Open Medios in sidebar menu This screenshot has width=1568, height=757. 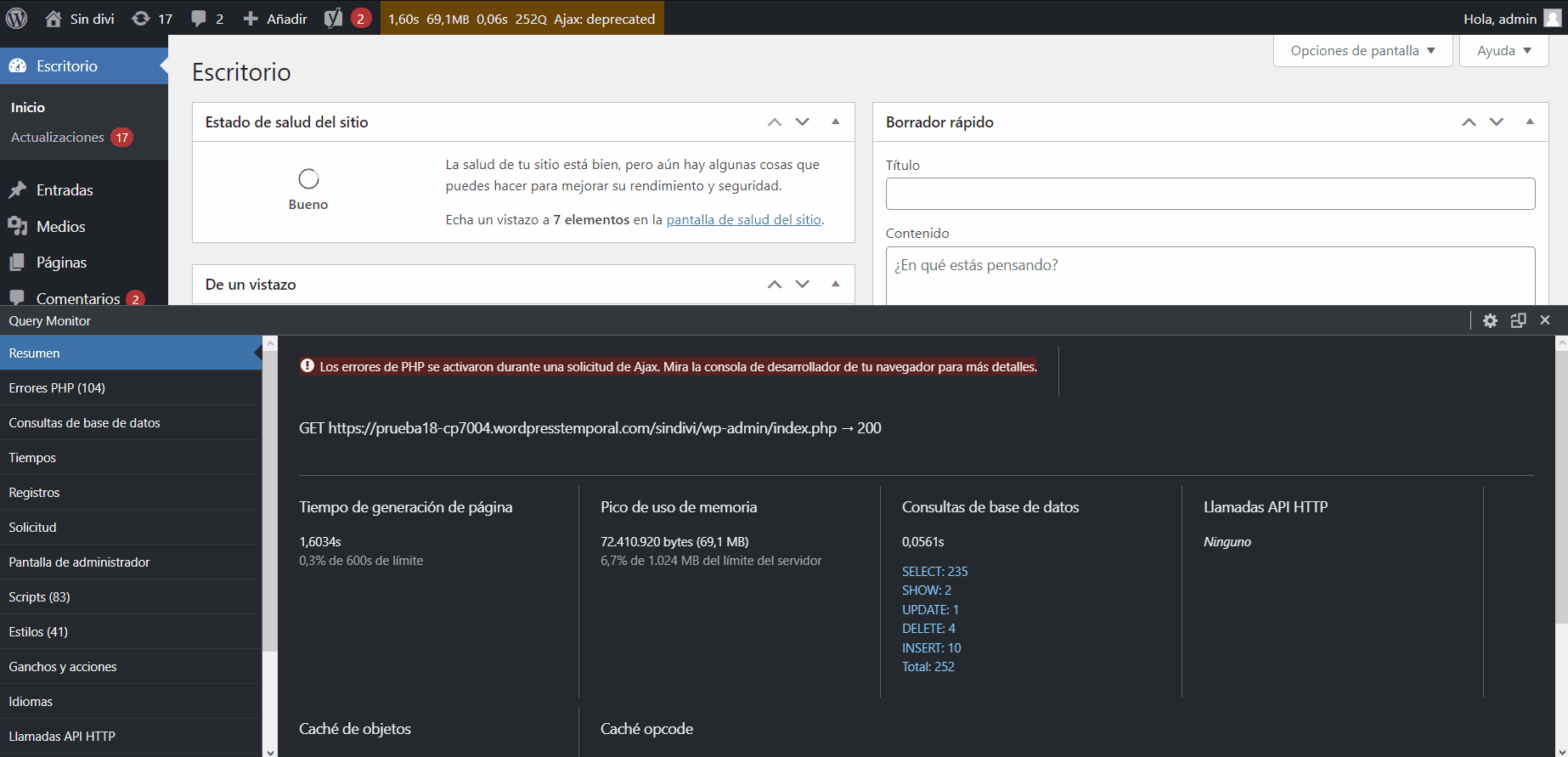click(60, 227)
